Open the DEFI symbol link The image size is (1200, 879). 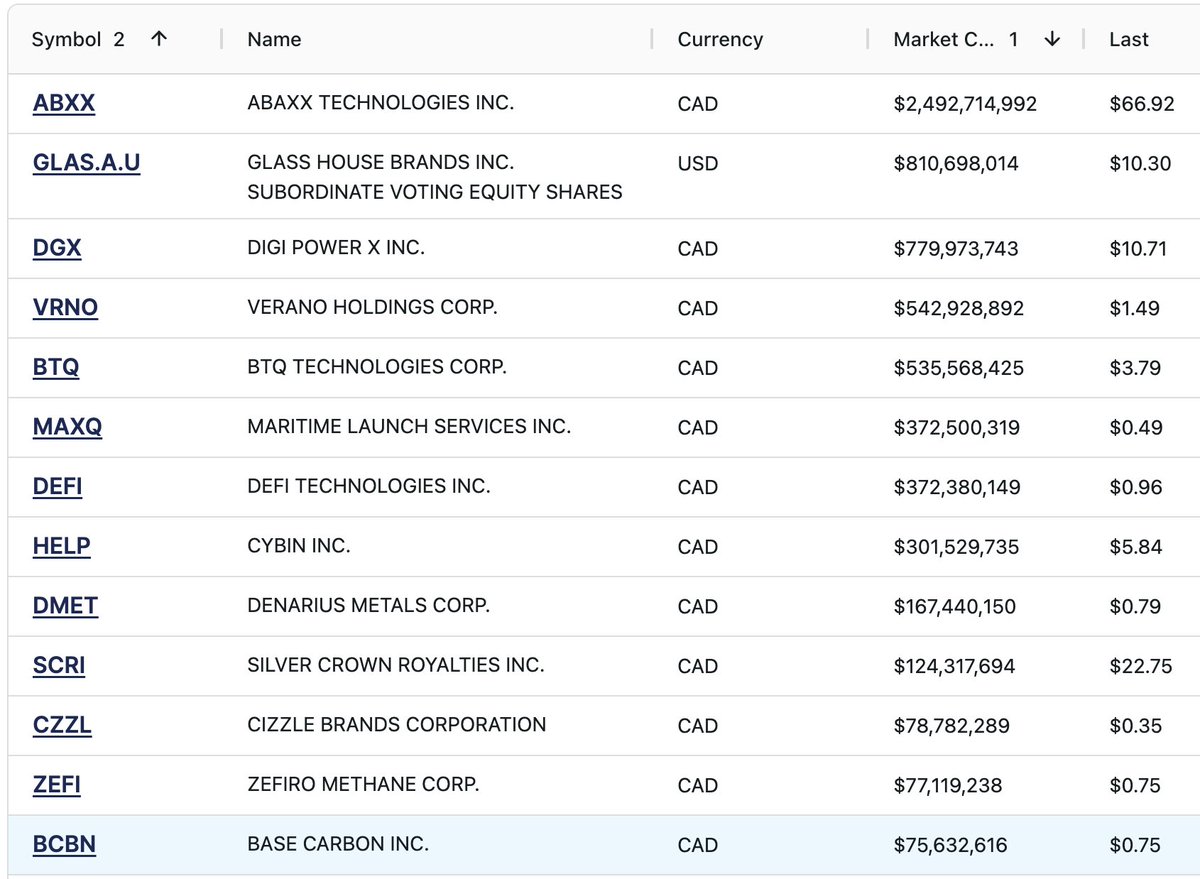click(x=57, y=487)
